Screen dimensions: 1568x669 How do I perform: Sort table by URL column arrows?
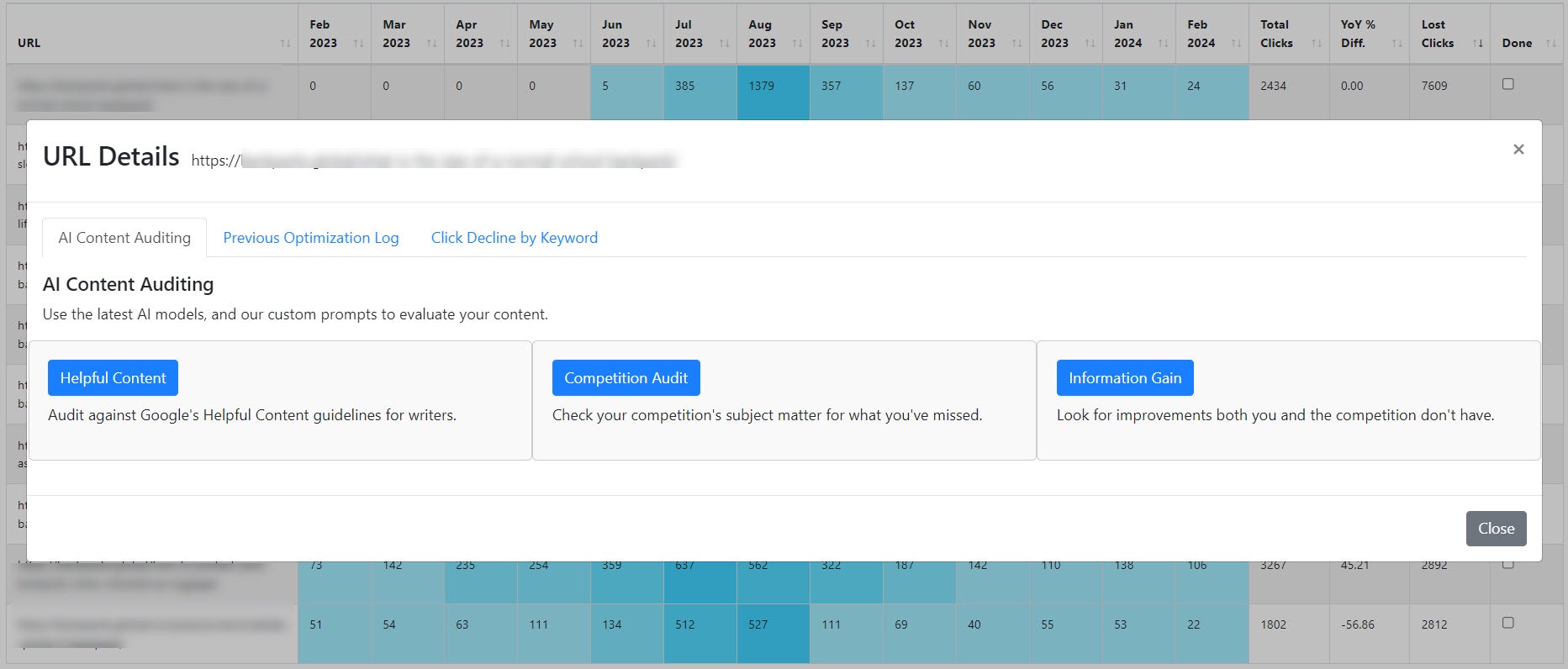click(x=286, y=44)
